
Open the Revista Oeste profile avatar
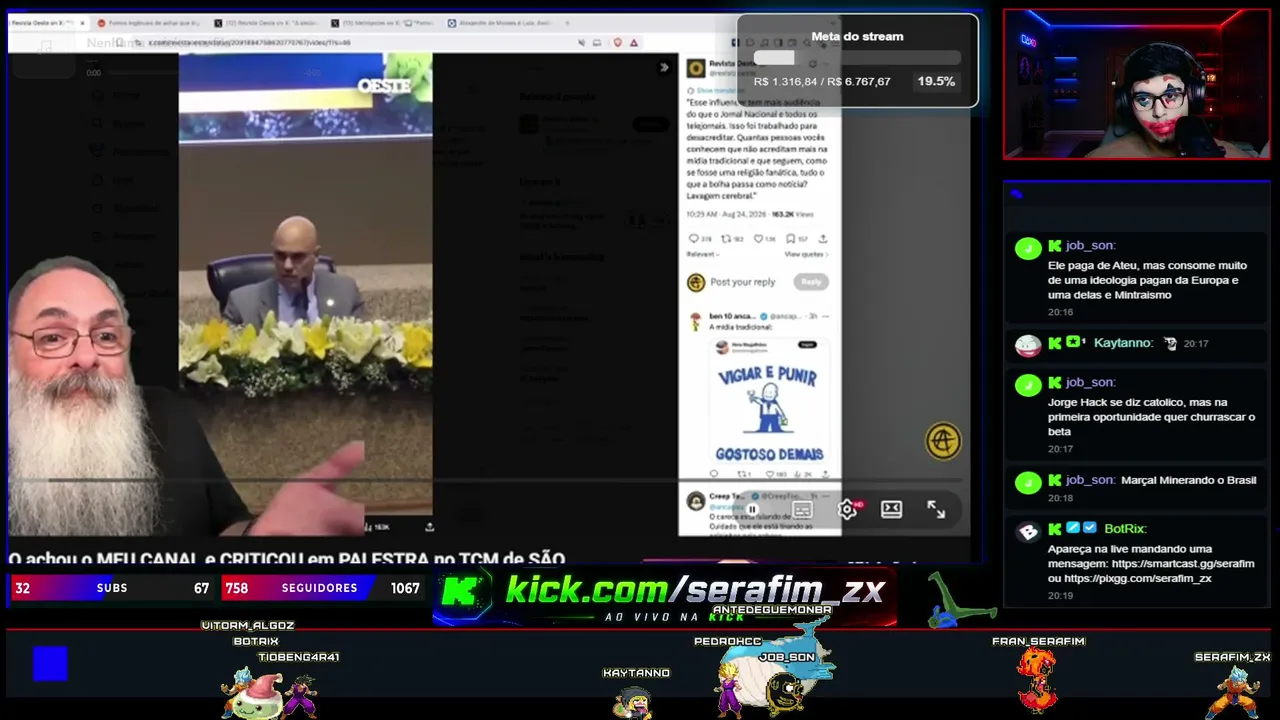pyautogui.click(x=696, y=68)
